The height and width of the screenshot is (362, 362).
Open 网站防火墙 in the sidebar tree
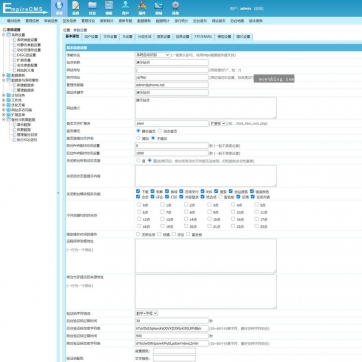[x=25, y=70]
